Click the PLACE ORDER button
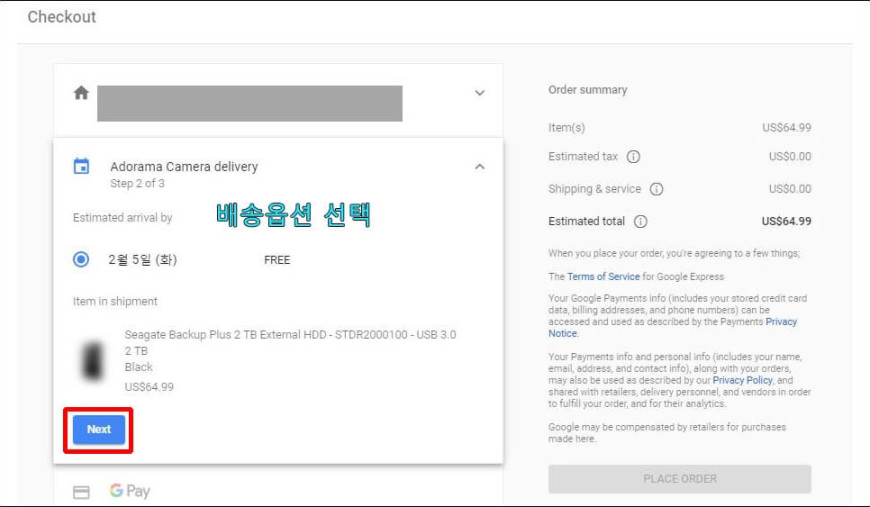Screen dimensions: 870x507 click(680, 479)
